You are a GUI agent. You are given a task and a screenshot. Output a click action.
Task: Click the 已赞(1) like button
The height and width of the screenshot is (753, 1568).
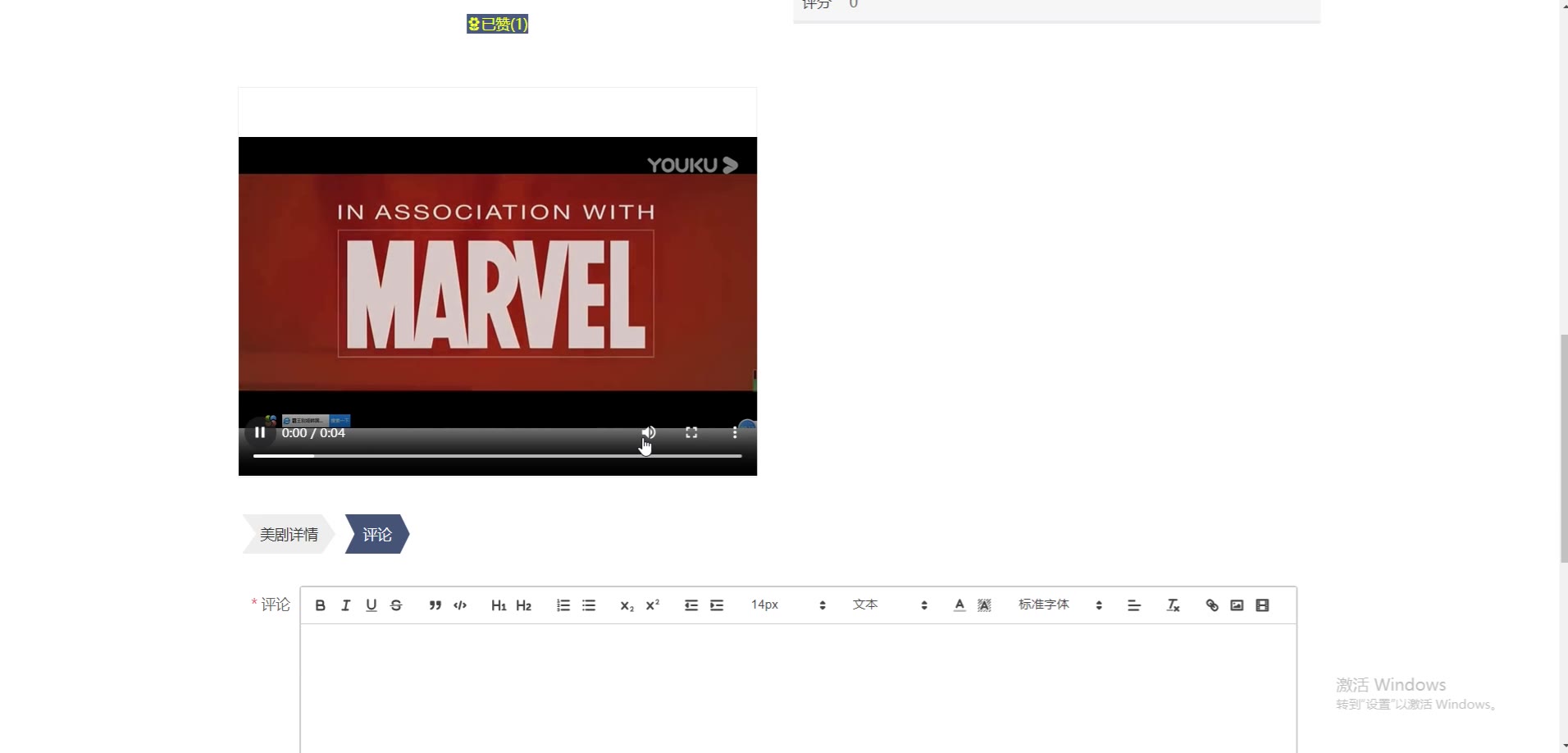click(498, 25)
